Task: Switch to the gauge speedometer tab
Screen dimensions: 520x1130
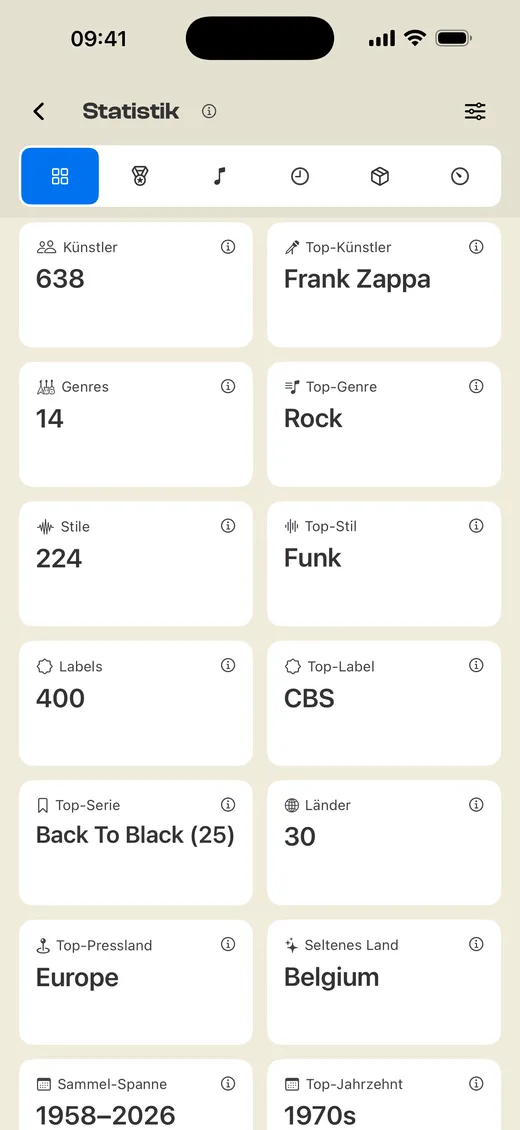Action: 460,177
